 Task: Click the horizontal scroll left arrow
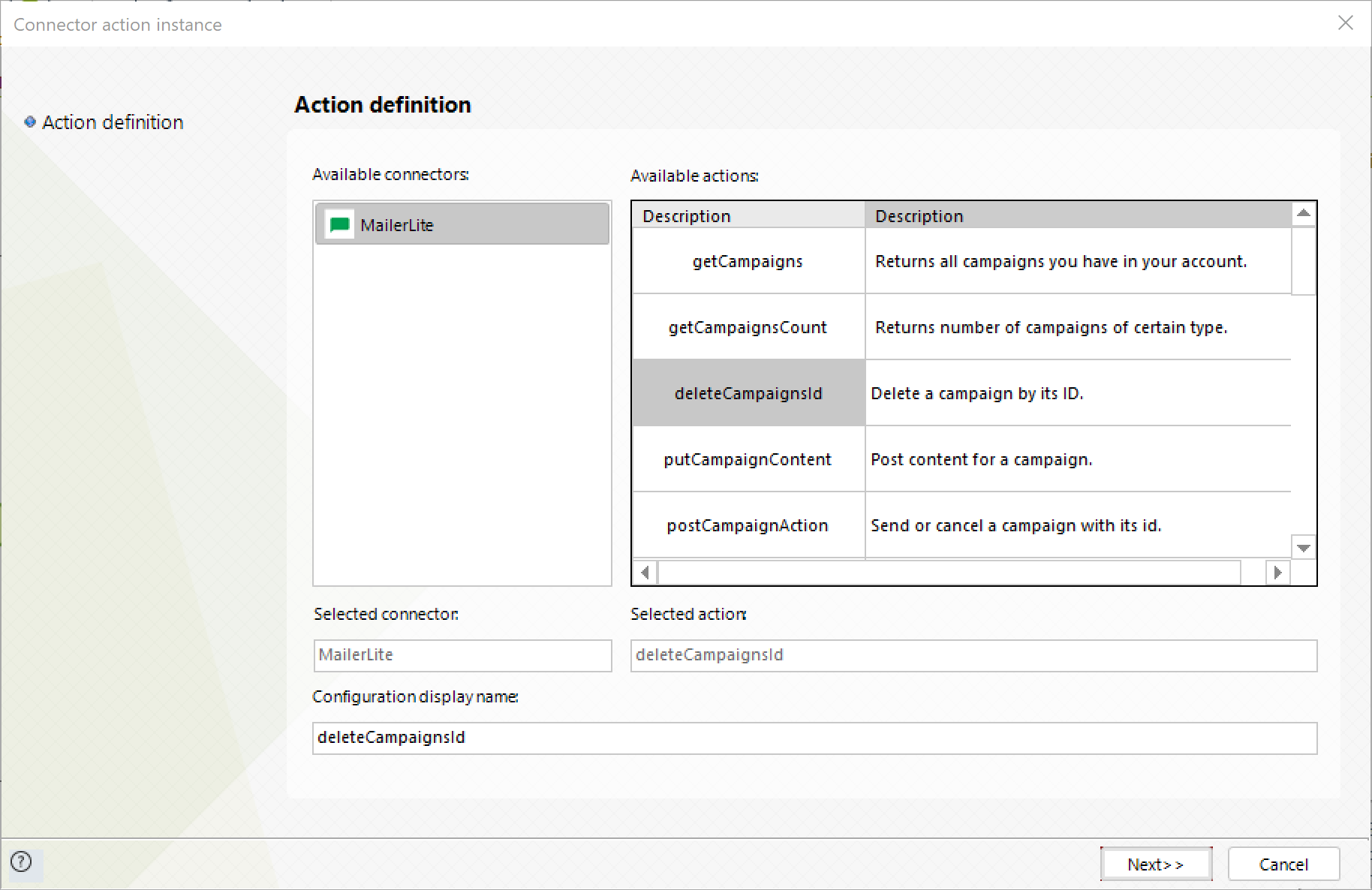(645, 573)
